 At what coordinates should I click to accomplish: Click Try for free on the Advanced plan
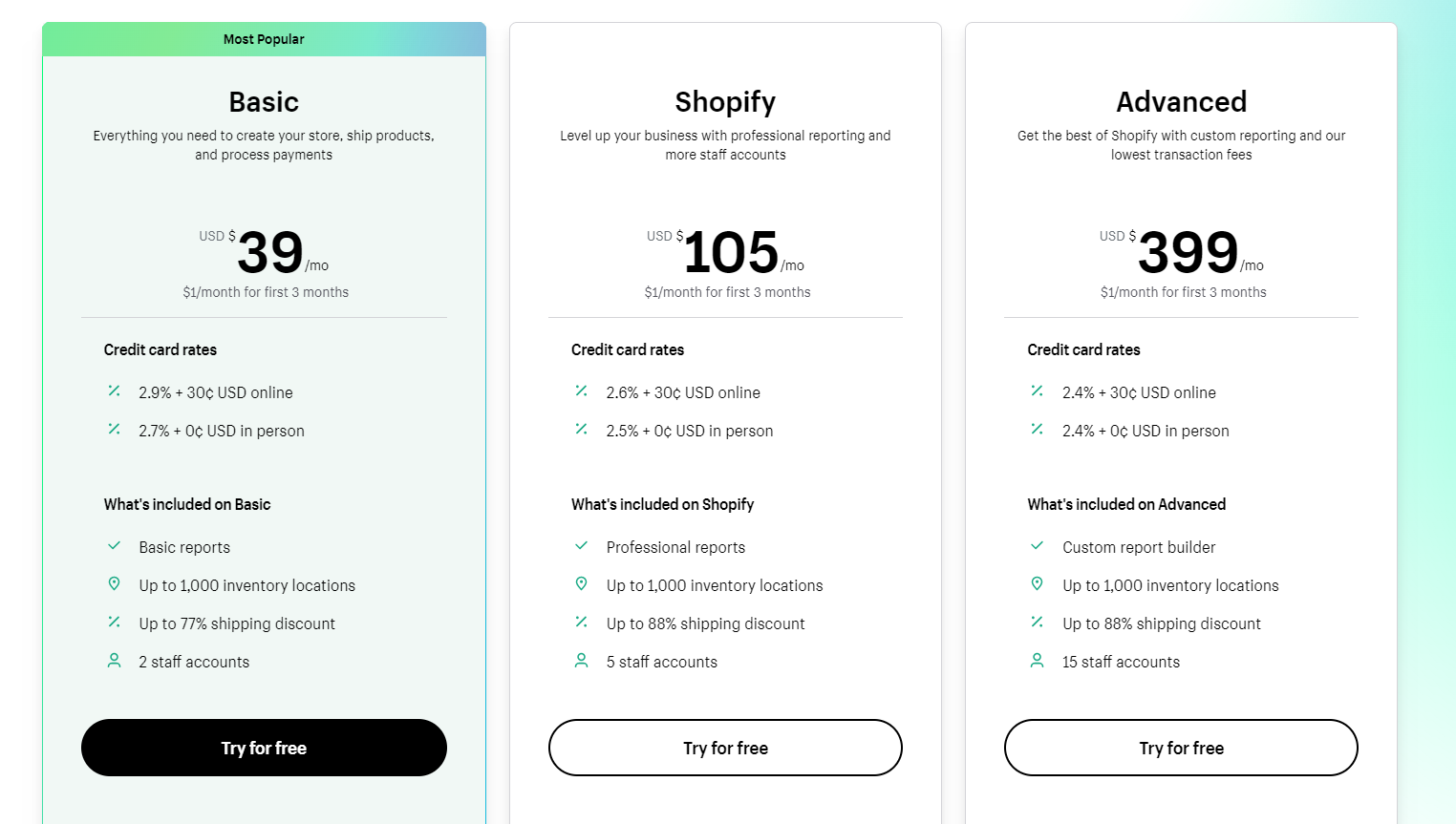[x=1181, y=748]
